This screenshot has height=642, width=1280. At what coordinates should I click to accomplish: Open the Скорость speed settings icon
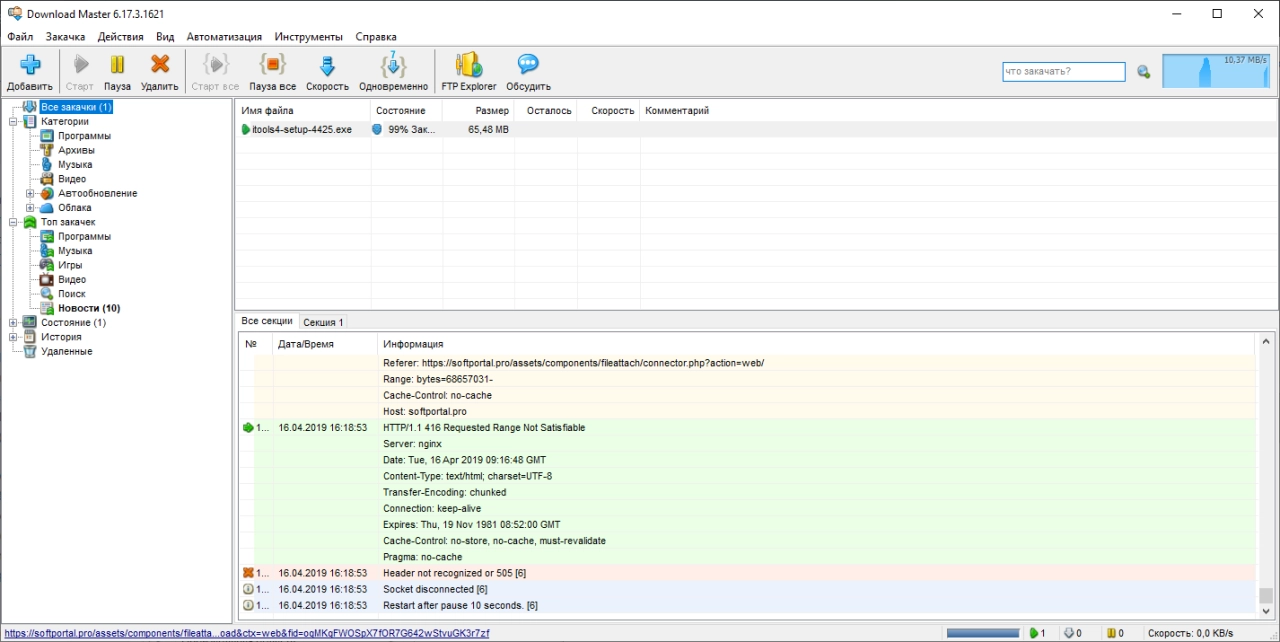click(327, 65)
